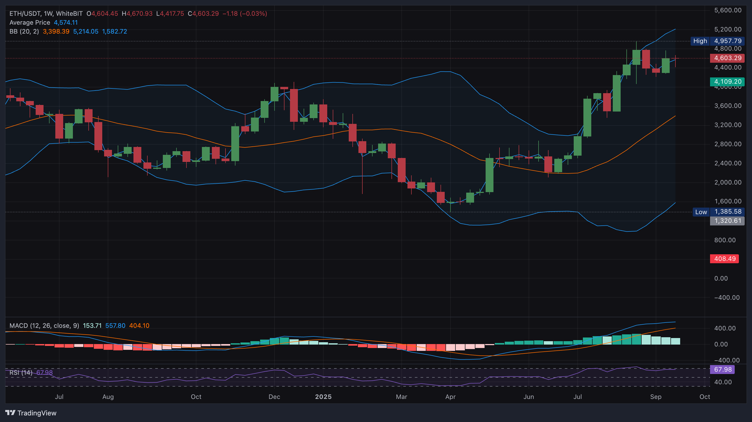Click the Apr label on time axis

tap(450, 397)
